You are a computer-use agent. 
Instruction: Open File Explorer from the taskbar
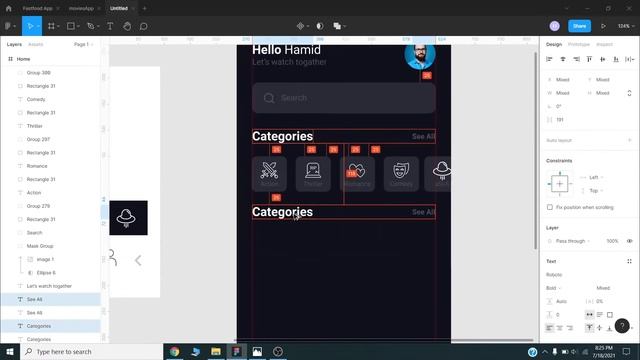click(216, 351)
